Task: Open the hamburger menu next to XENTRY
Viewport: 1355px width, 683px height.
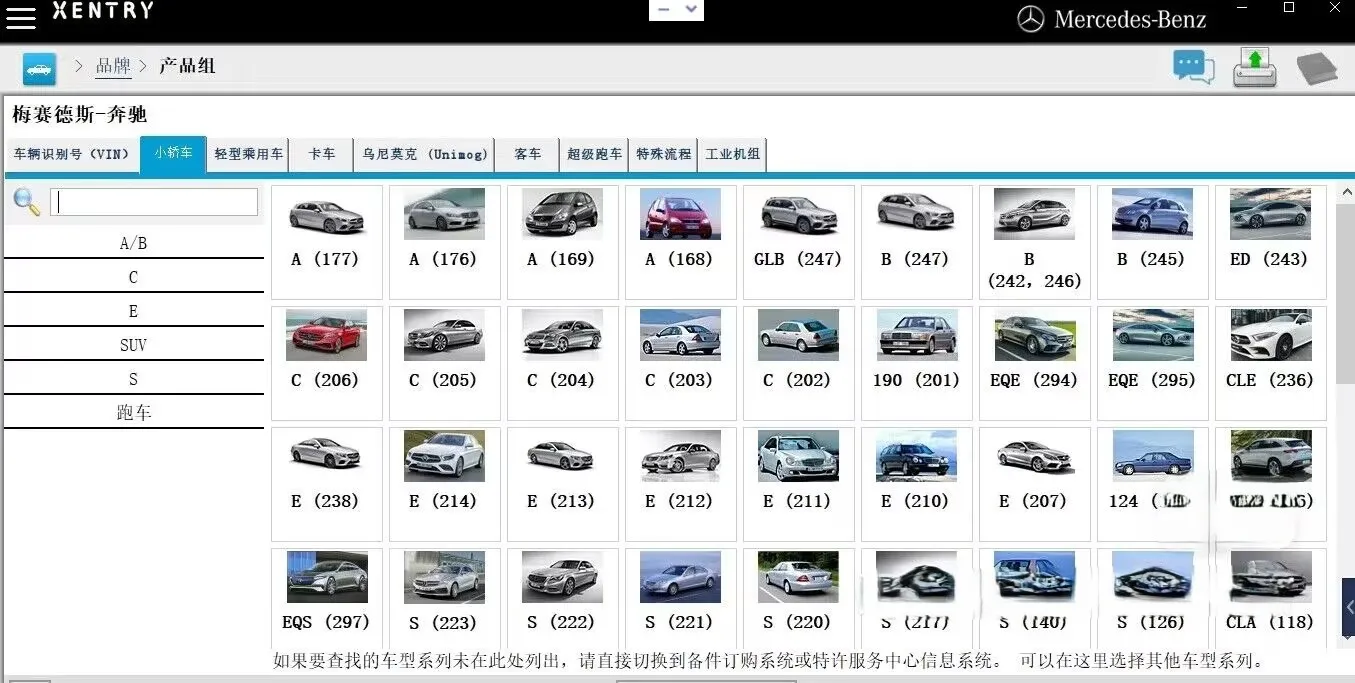Action: pos(21,17)
